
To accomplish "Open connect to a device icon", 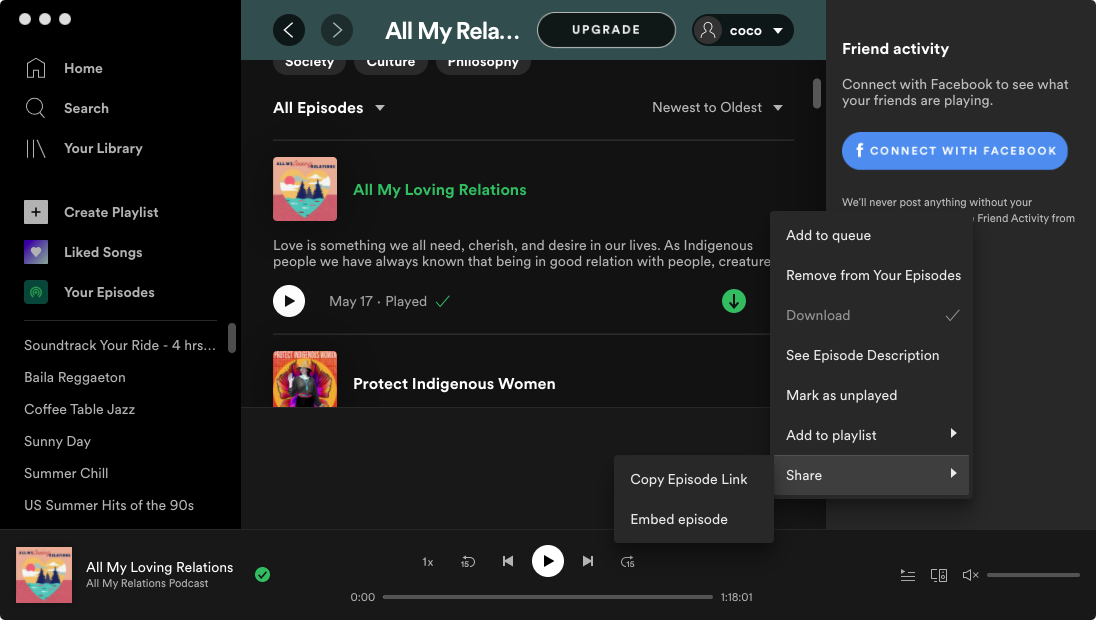I will click(938, 575).
